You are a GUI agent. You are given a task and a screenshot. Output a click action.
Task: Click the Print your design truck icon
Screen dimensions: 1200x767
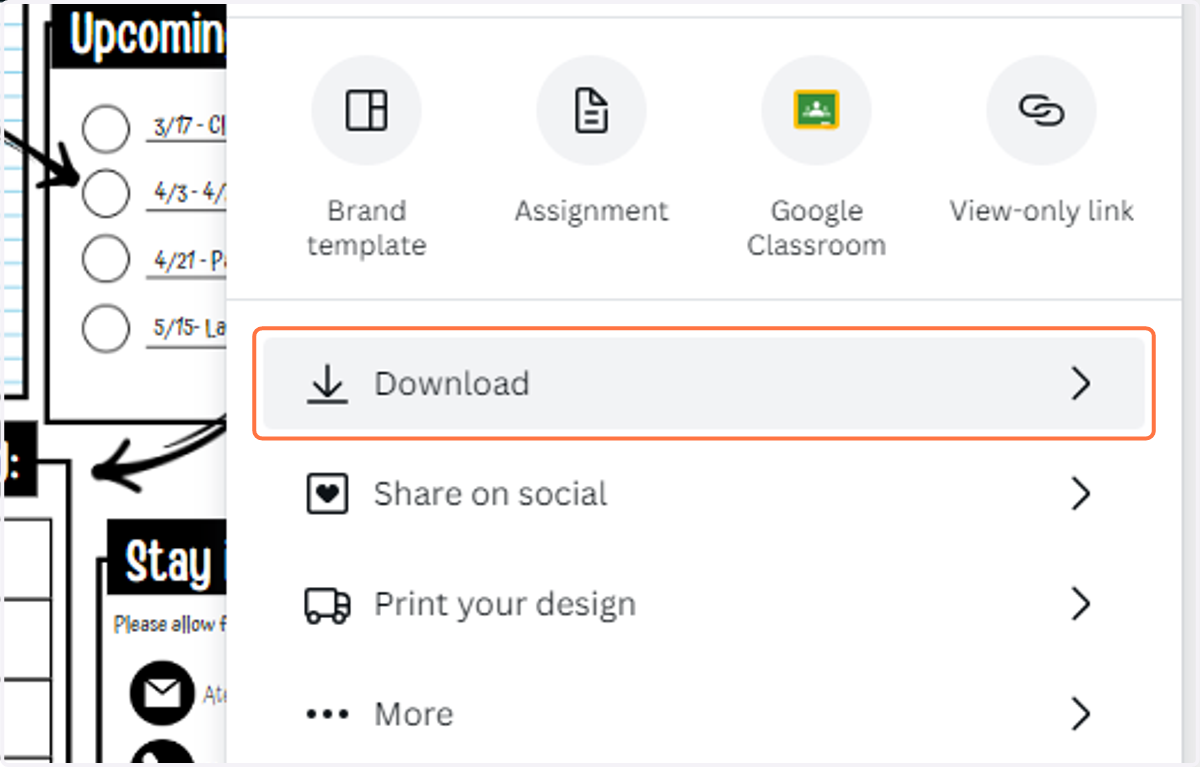pyautogui.click(x=327, y=604)
